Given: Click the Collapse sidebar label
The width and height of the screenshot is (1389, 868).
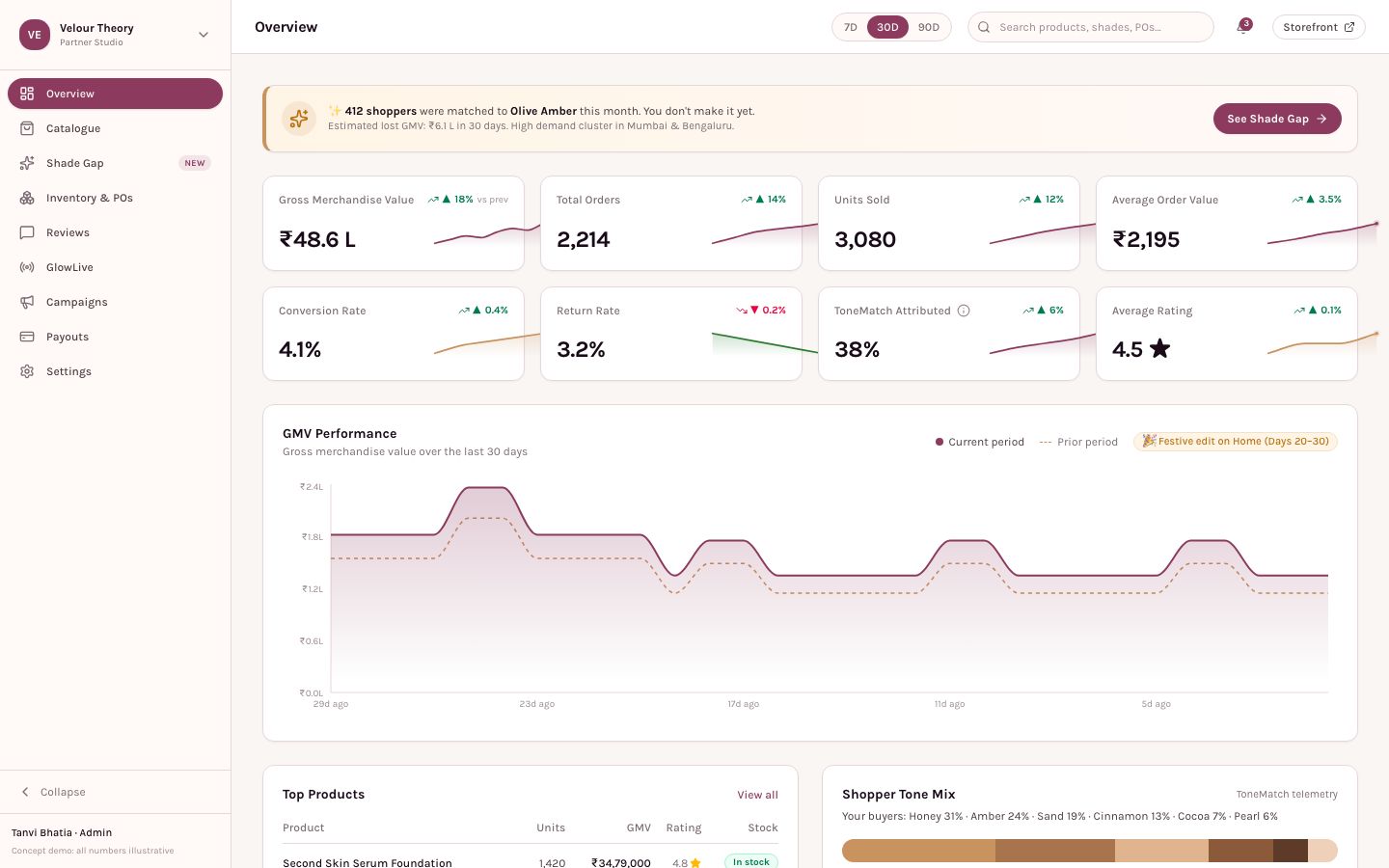Looking at the screenshot, I should coord(63,792).
